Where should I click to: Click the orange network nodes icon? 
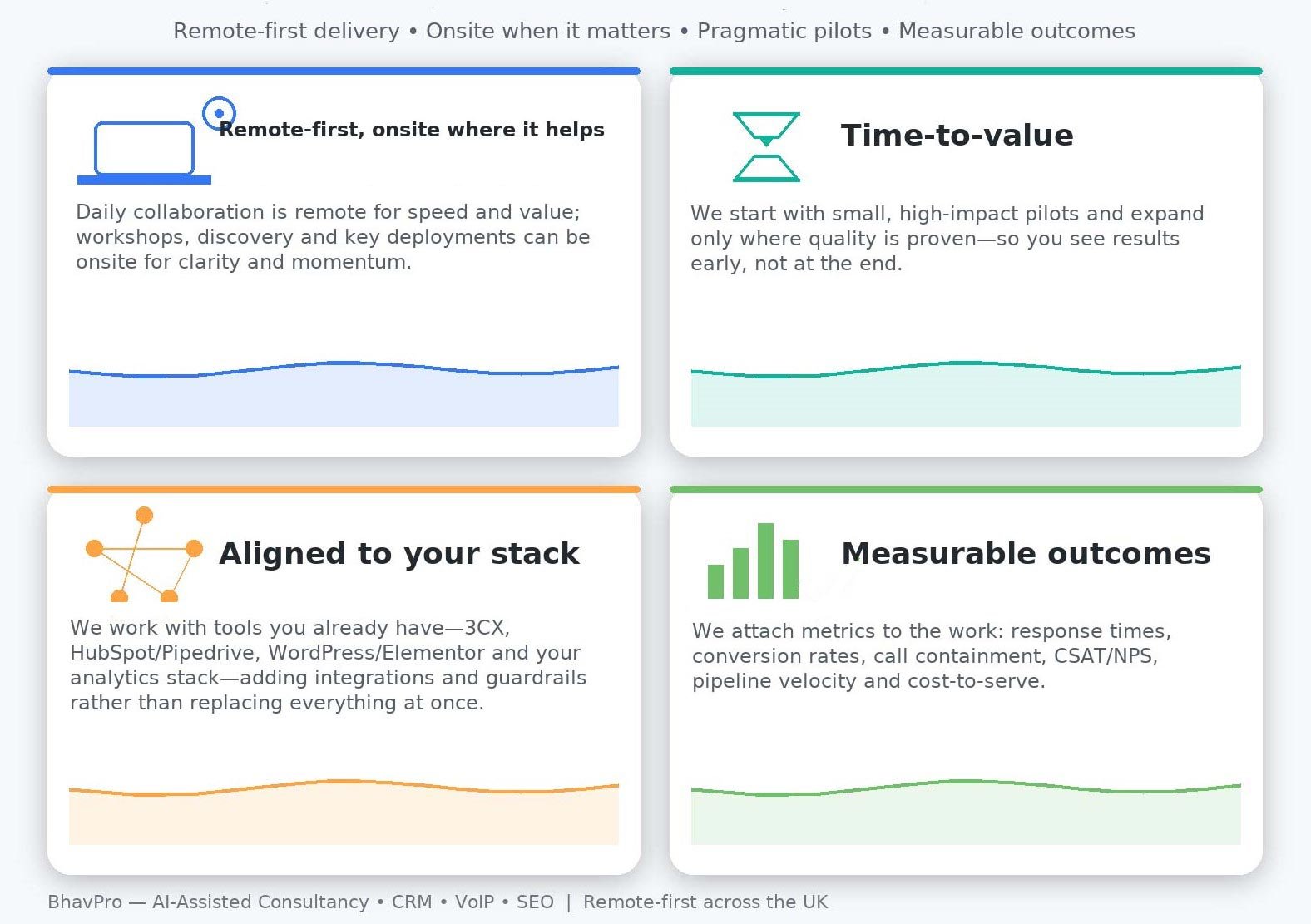(145, 555)
